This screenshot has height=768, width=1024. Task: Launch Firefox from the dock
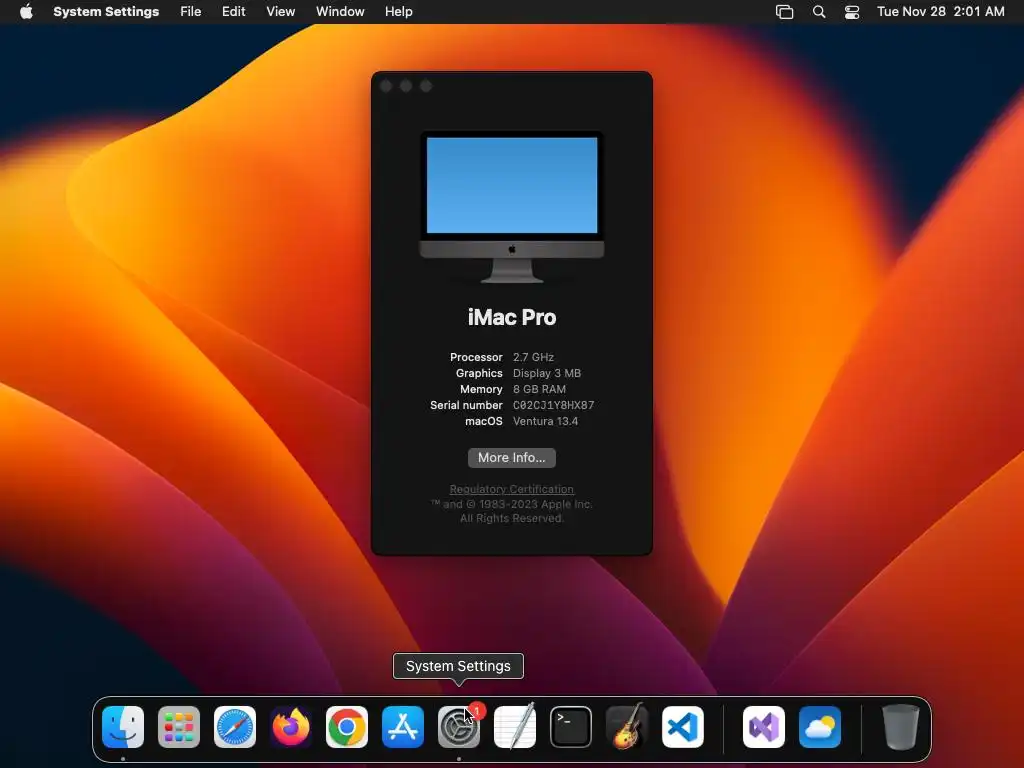(x=291, y=727)
